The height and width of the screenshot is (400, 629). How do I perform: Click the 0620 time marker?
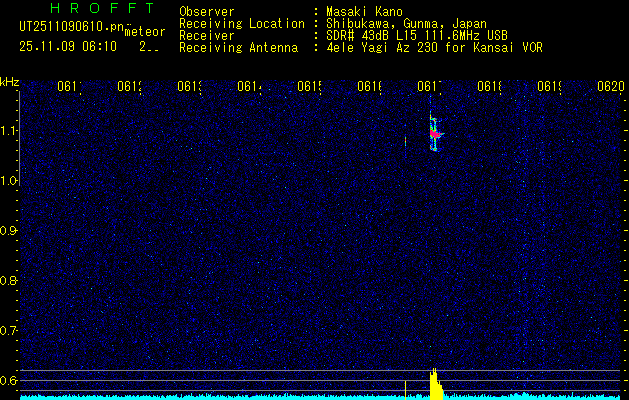pos(611,86)
